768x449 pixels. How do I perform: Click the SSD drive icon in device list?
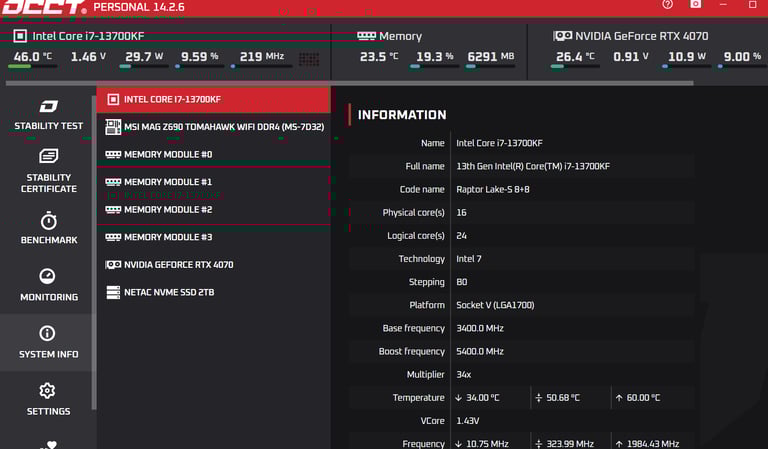[x=113, y=292]
